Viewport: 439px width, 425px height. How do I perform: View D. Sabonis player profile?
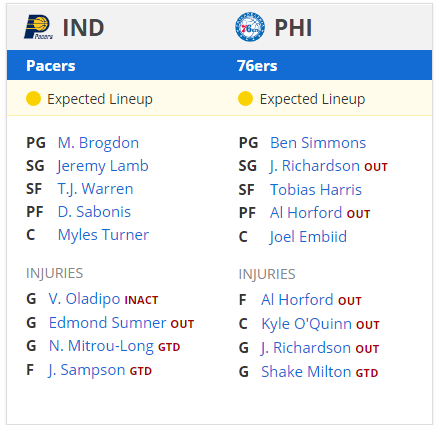tap(94, 212)
